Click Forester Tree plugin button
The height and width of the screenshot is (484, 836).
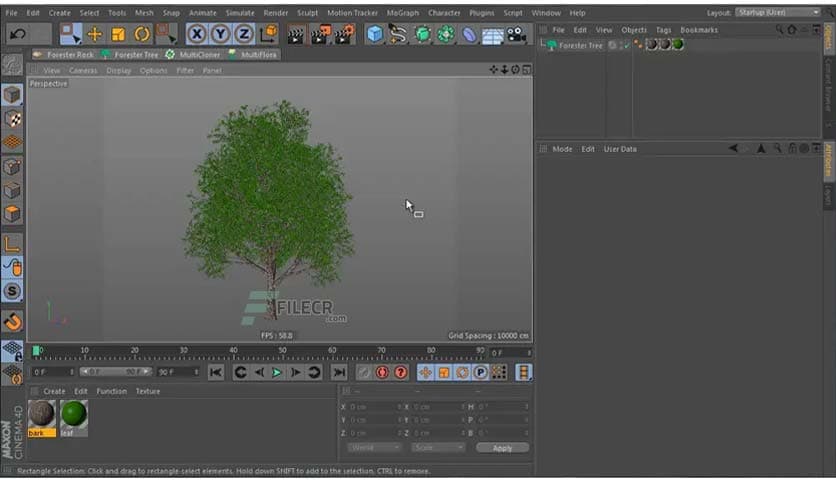point(130,54)
